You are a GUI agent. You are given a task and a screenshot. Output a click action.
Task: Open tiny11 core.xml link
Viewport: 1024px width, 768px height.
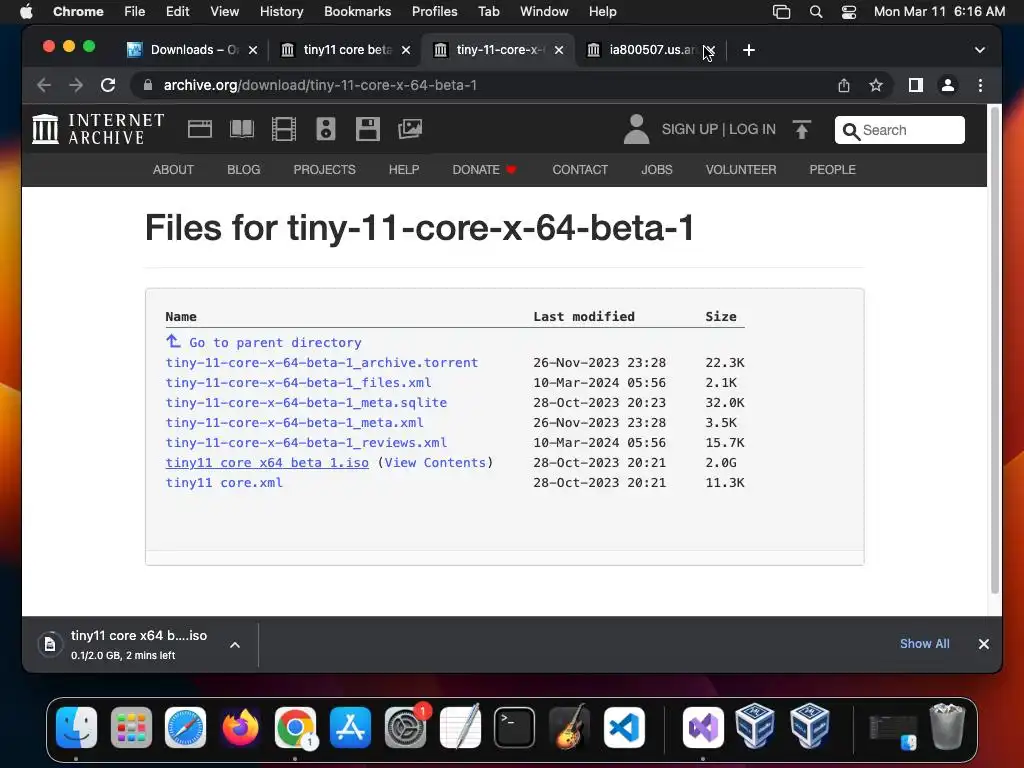point(224,483)
